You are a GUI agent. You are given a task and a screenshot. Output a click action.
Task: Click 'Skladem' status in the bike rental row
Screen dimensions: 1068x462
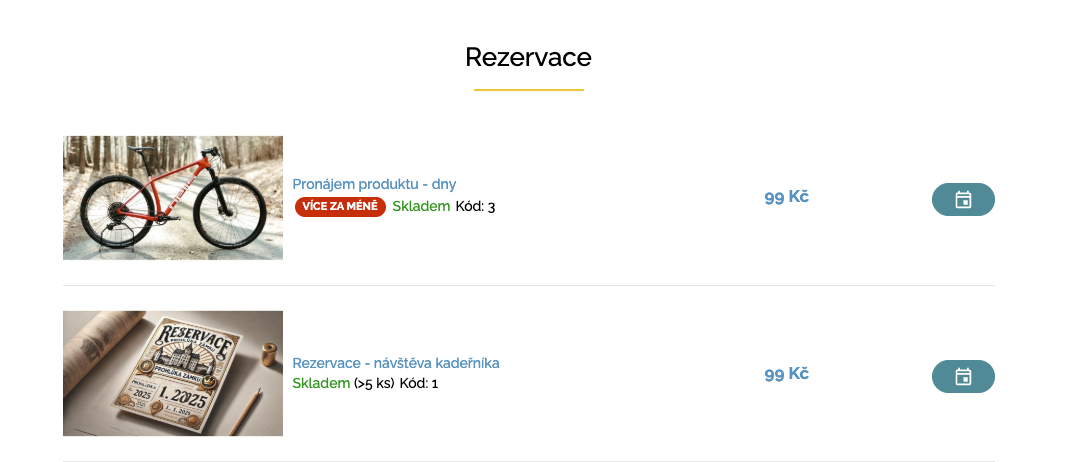421,207
